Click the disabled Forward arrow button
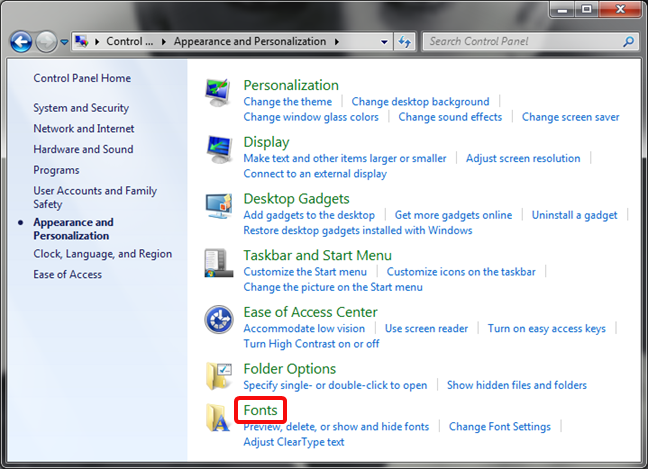 tap(46, 42)
